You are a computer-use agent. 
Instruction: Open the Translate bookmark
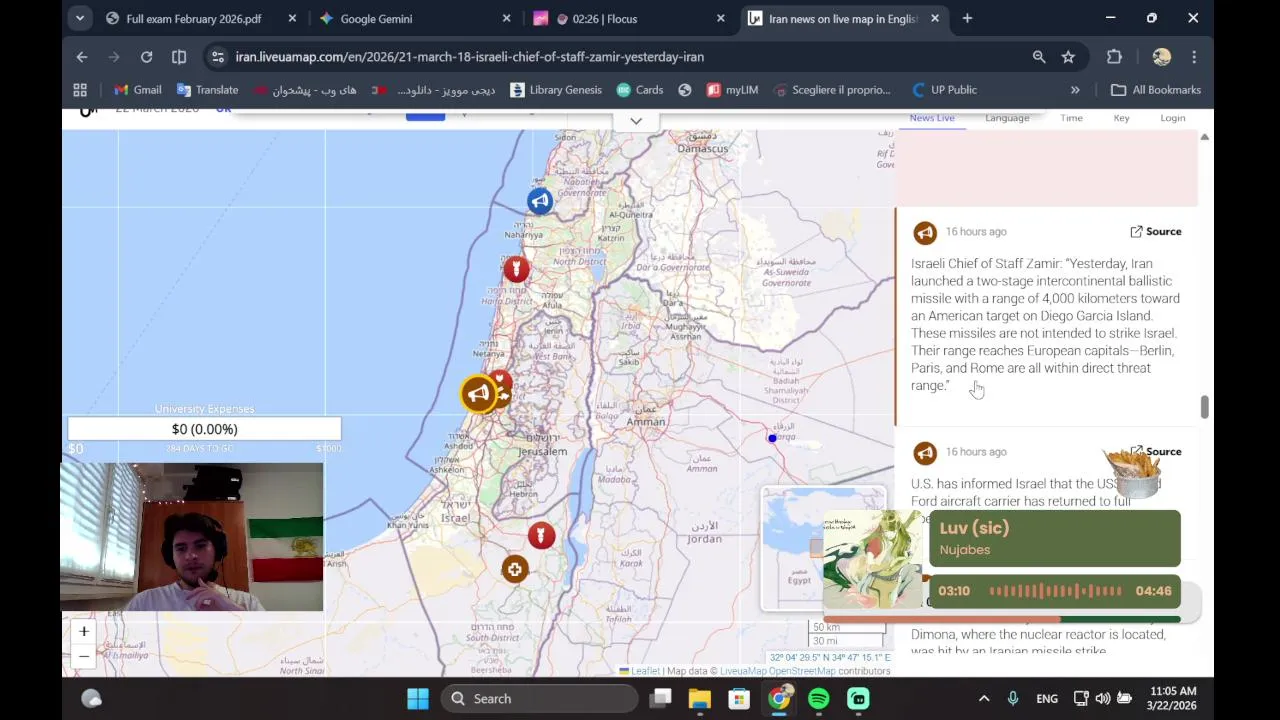pyautogui.click(x=208, y=90)
